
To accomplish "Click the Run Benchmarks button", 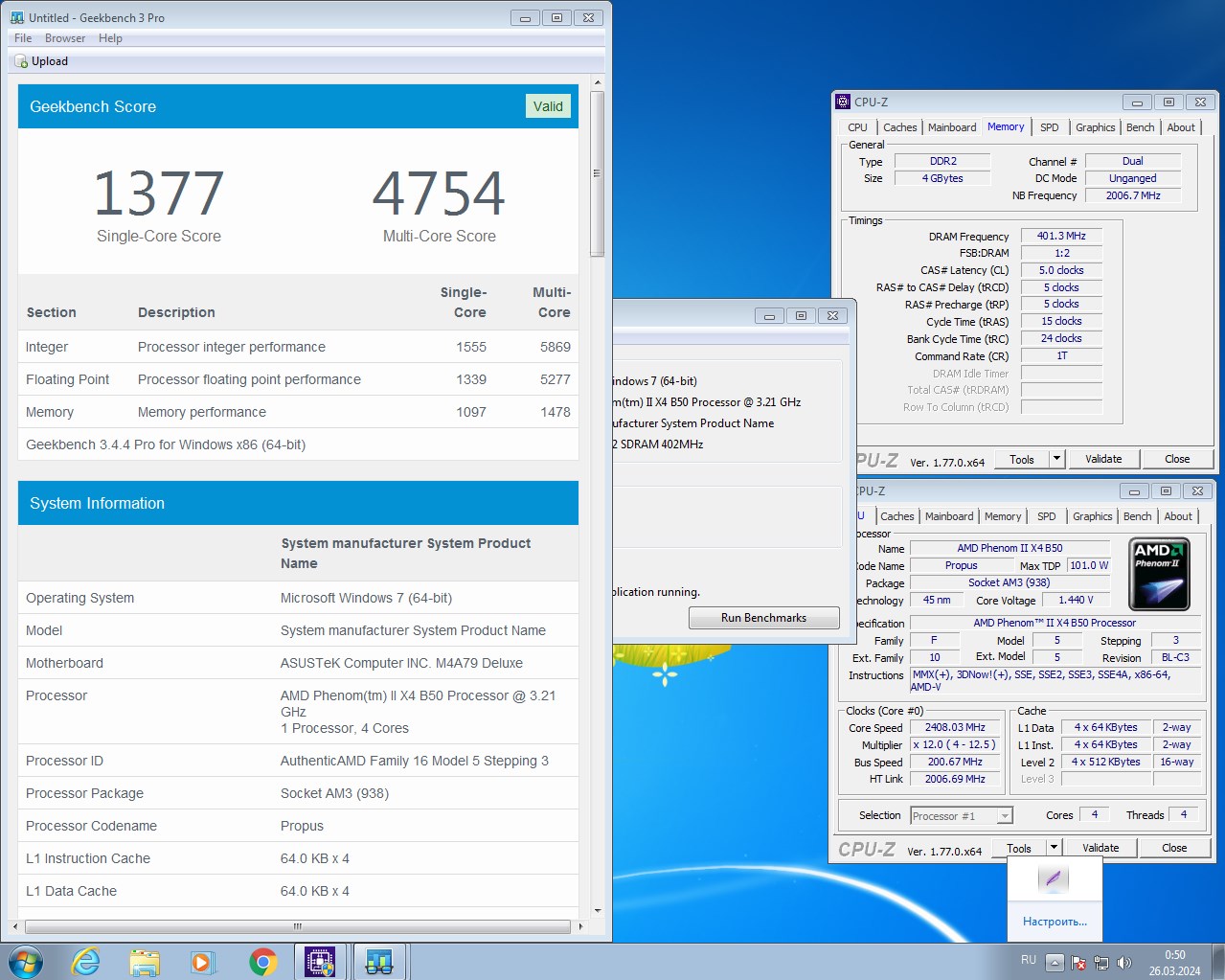I will point(763,618).
